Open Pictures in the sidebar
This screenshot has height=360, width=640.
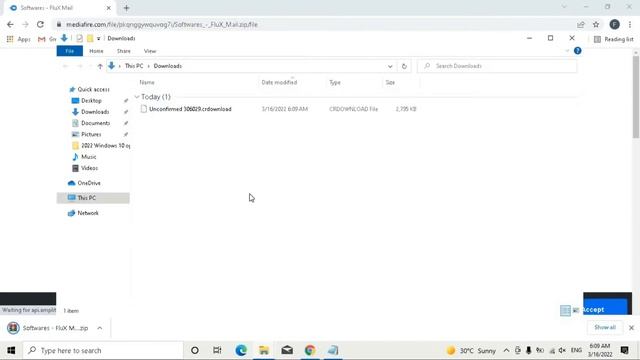91,134
